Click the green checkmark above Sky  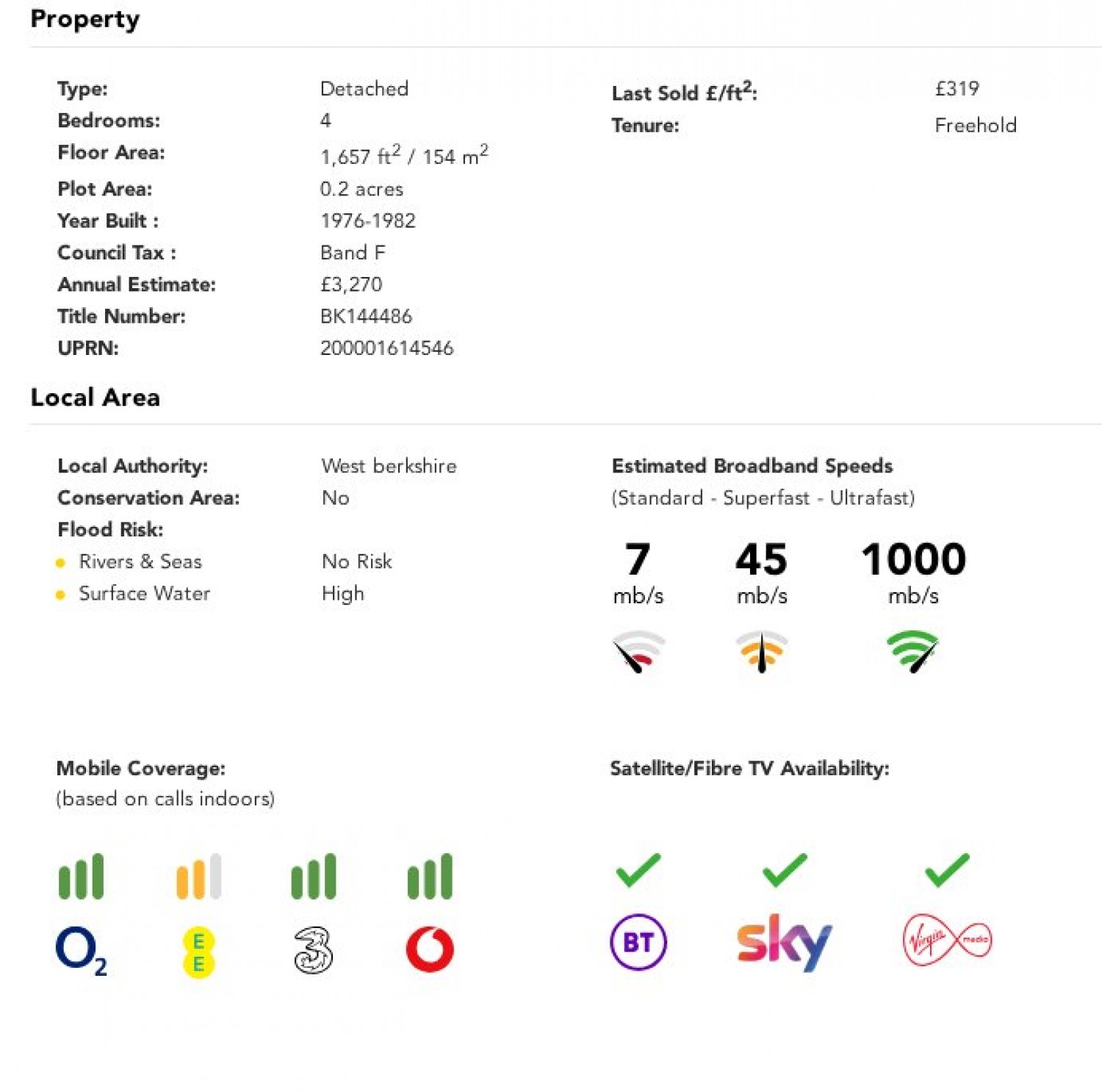click(x=785, y=869)
